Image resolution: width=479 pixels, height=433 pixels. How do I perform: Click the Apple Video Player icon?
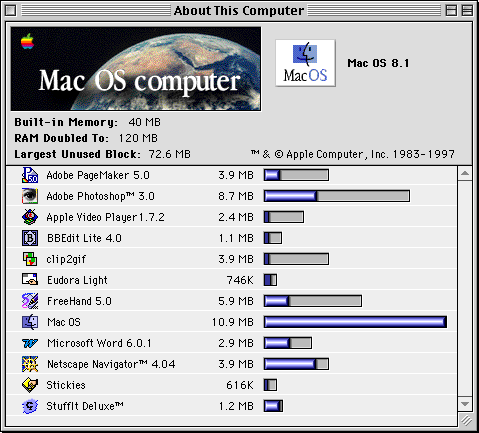[x=30, y=217]
